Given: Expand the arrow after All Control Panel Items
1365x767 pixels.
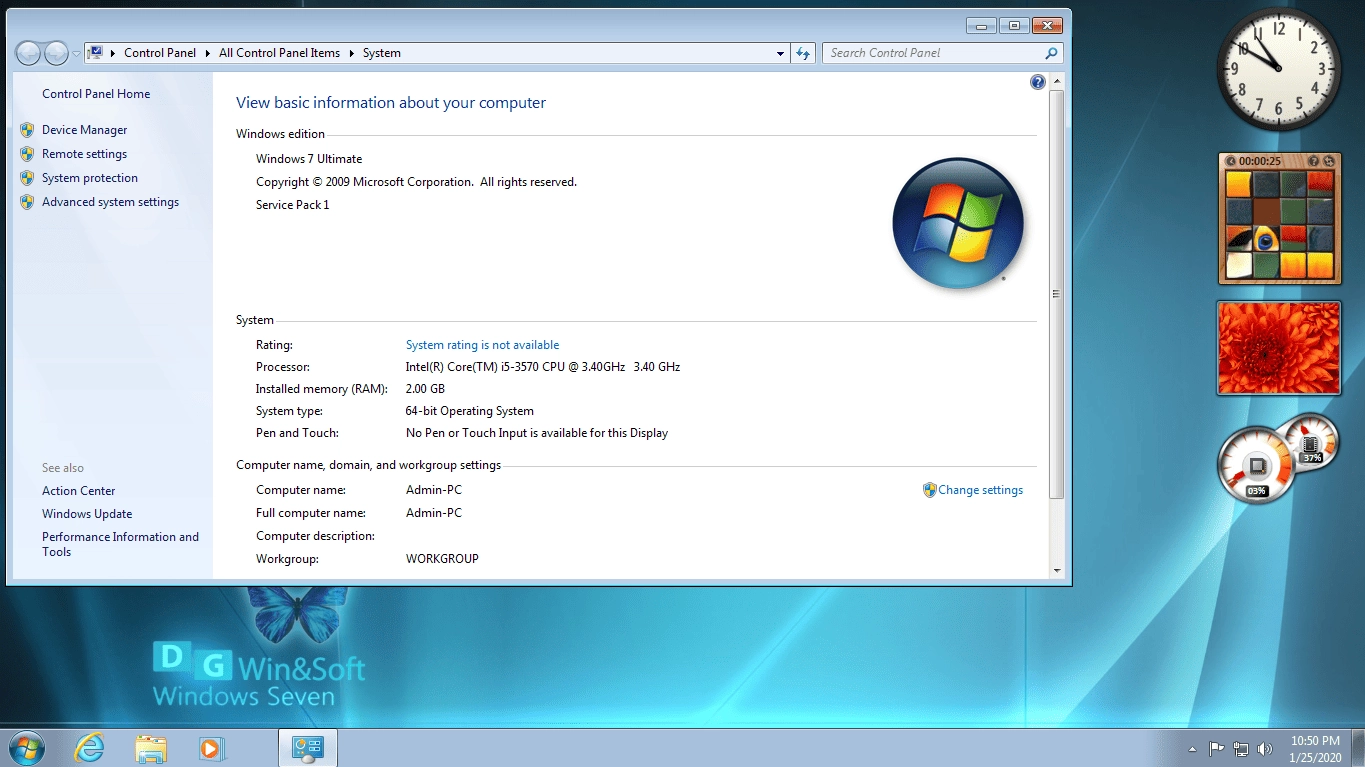Looking at the screenshot, I should (x=351, y=53).
